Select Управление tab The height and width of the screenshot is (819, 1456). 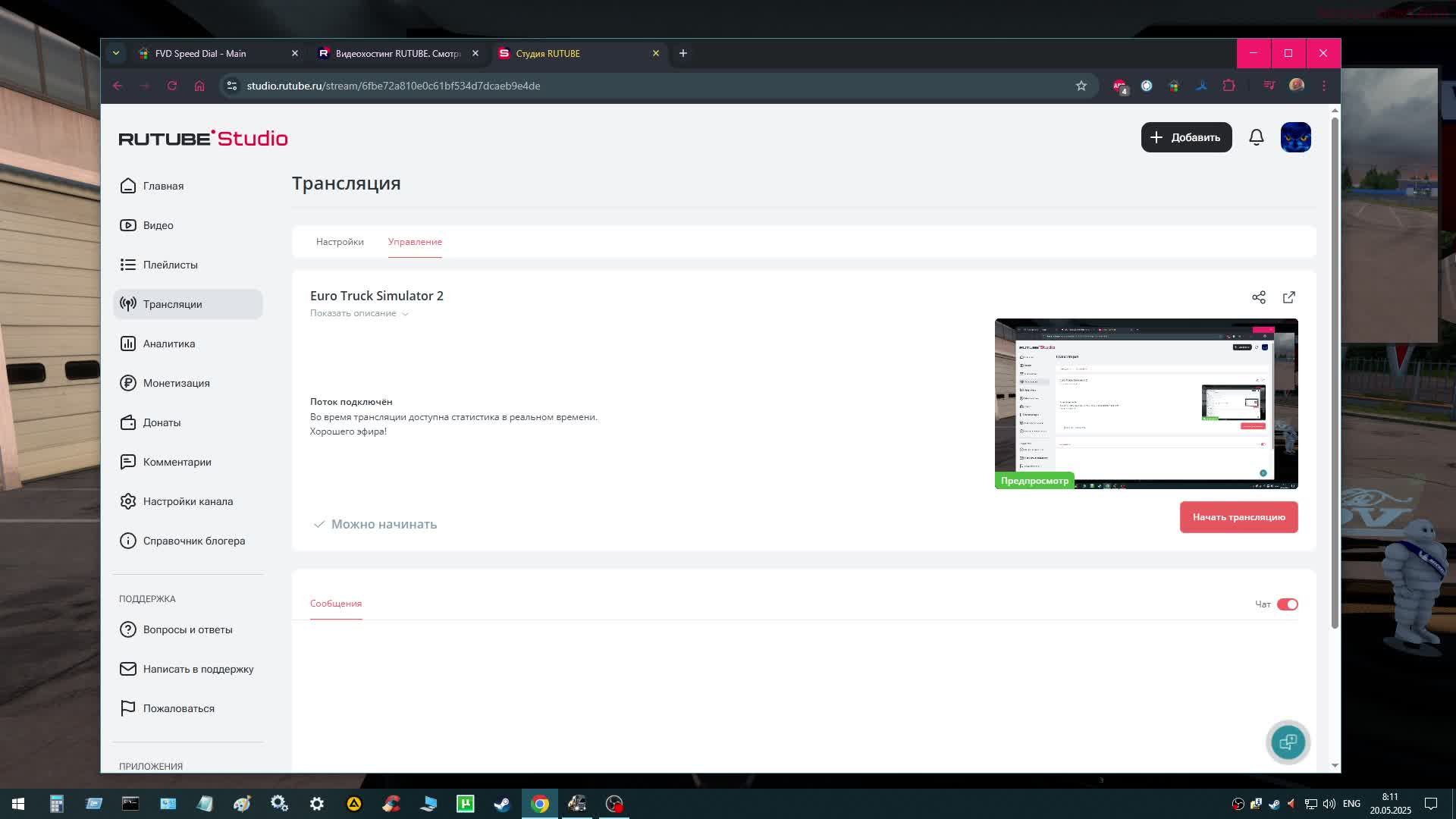pyautogui.click(x=415, y=242)
